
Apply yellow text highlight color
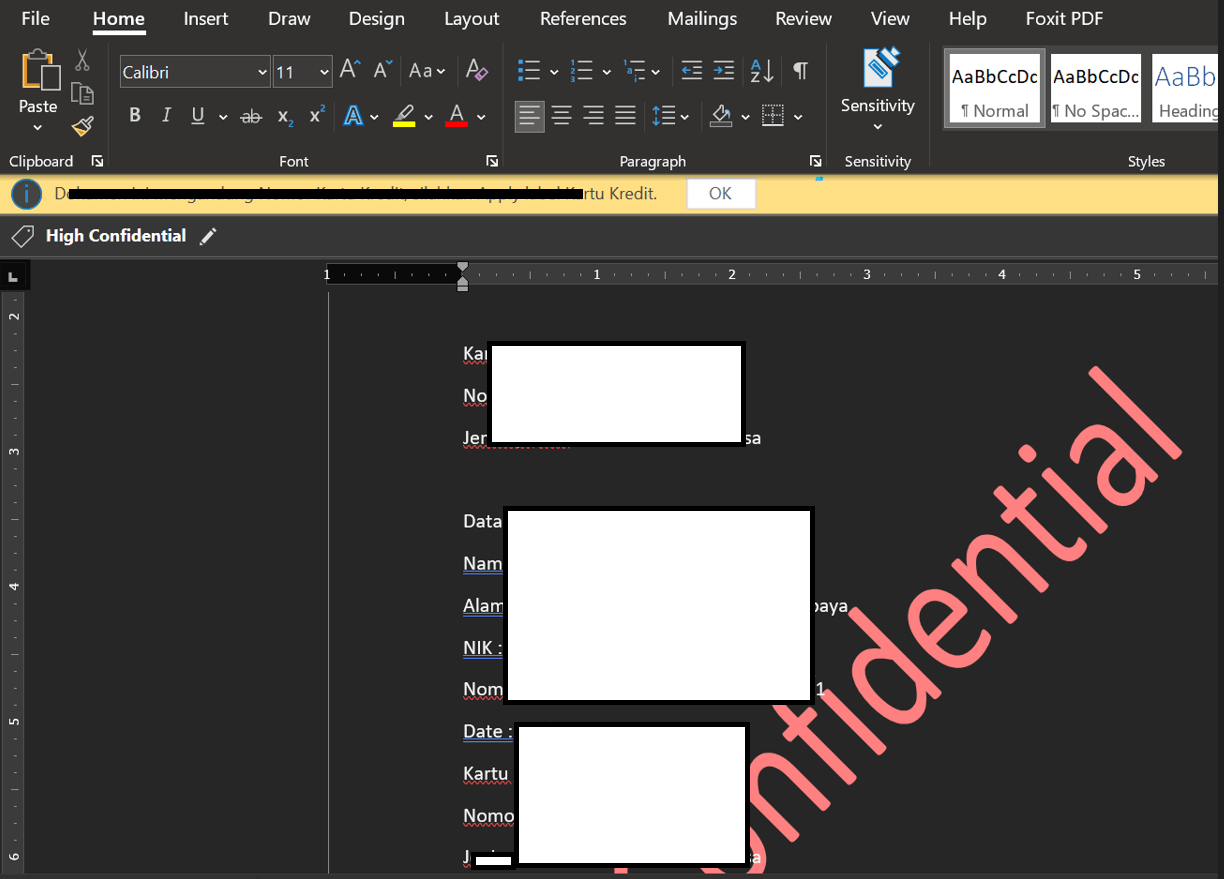[404, 116]
